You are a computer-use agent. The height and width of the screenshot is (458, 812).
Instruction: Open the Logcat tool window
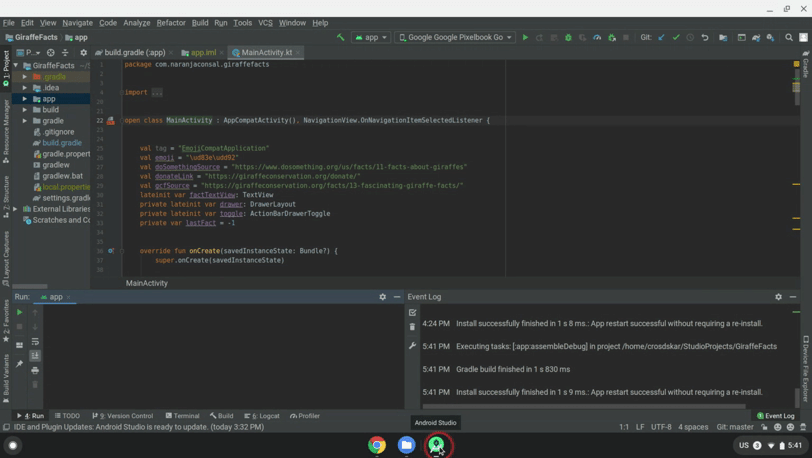(263, 416)
